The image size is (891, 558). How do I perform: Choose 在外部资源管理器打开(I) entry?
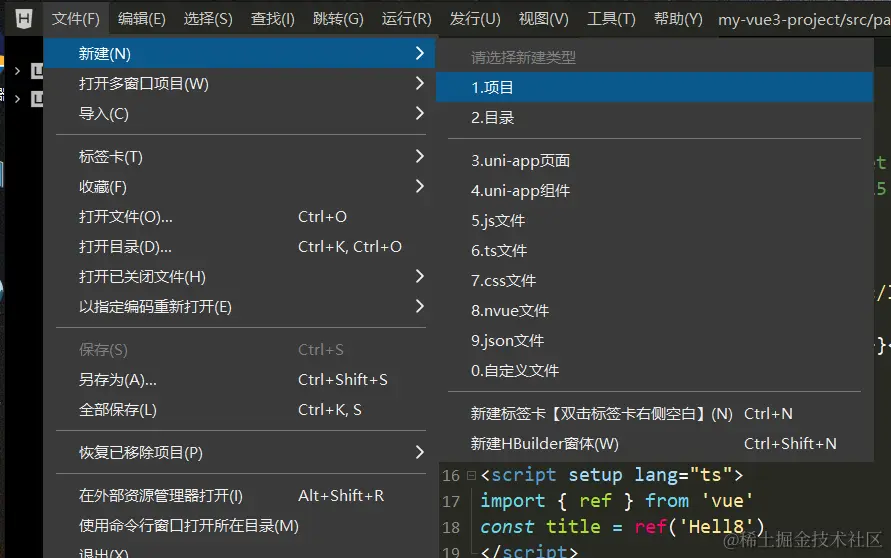pos(239,495)
